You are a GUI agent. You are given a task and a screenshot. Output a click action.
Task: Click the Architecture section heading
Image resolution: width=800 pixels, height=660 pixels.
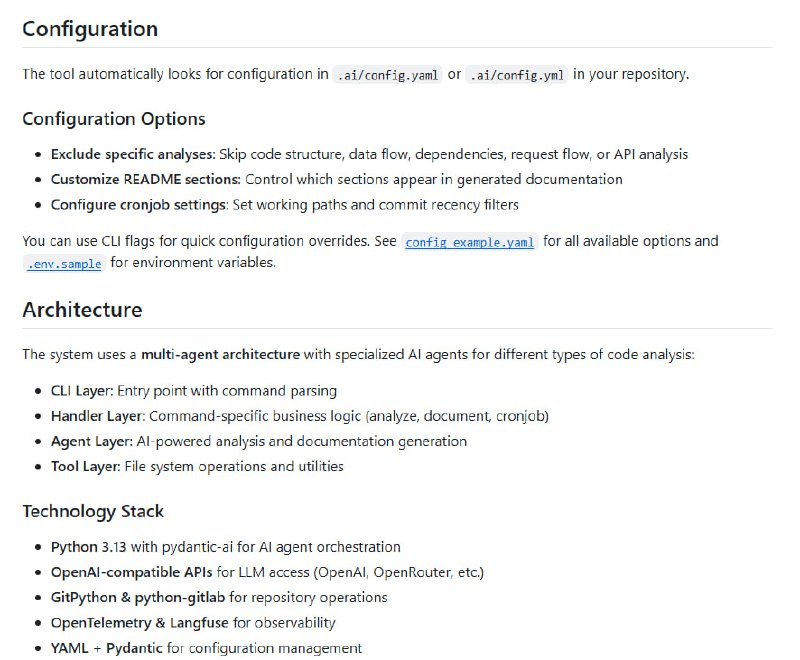(x=82, y=309)
